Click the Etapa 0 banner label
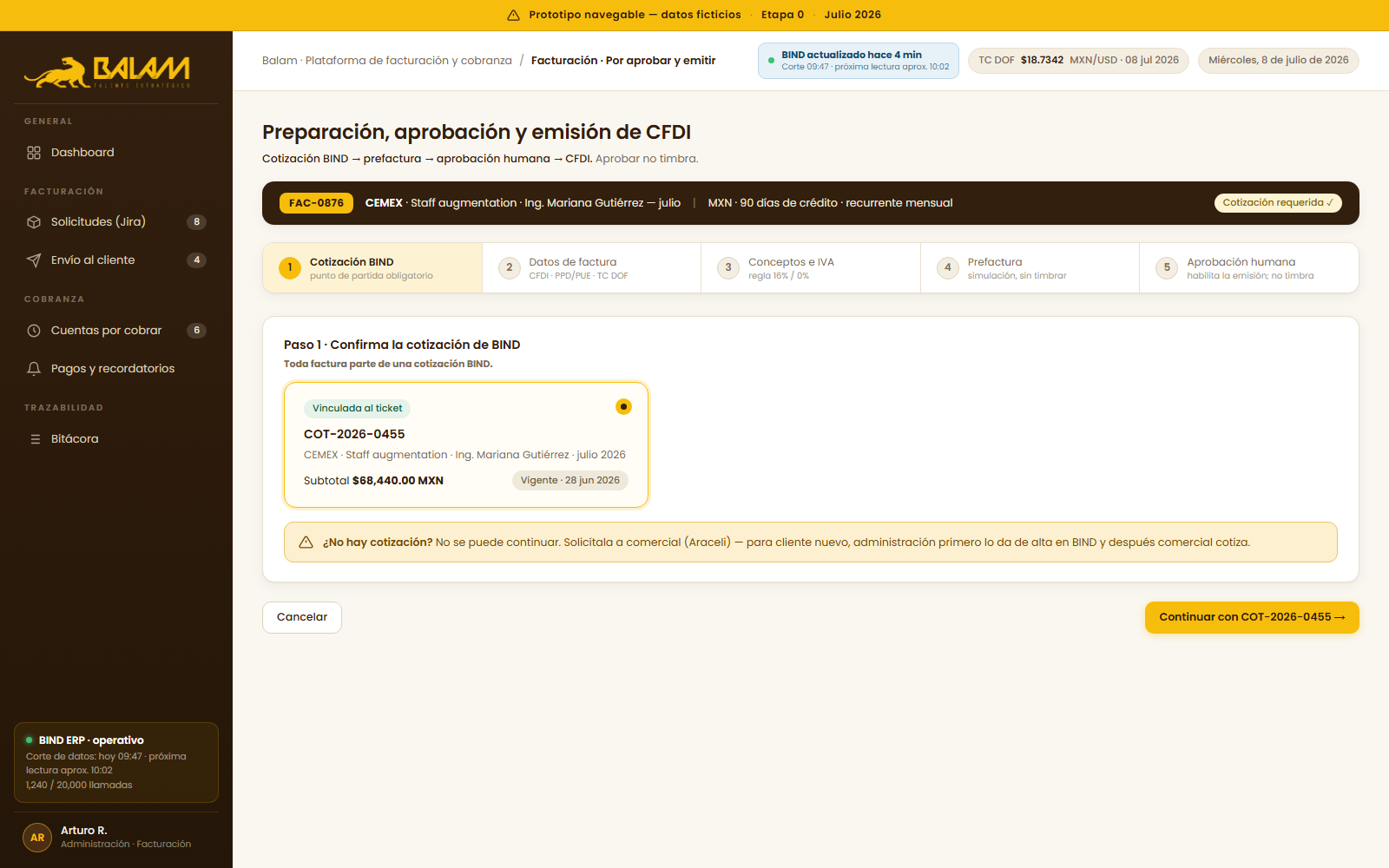Screen dimensions: 1389x868 [x=782, y=15]
